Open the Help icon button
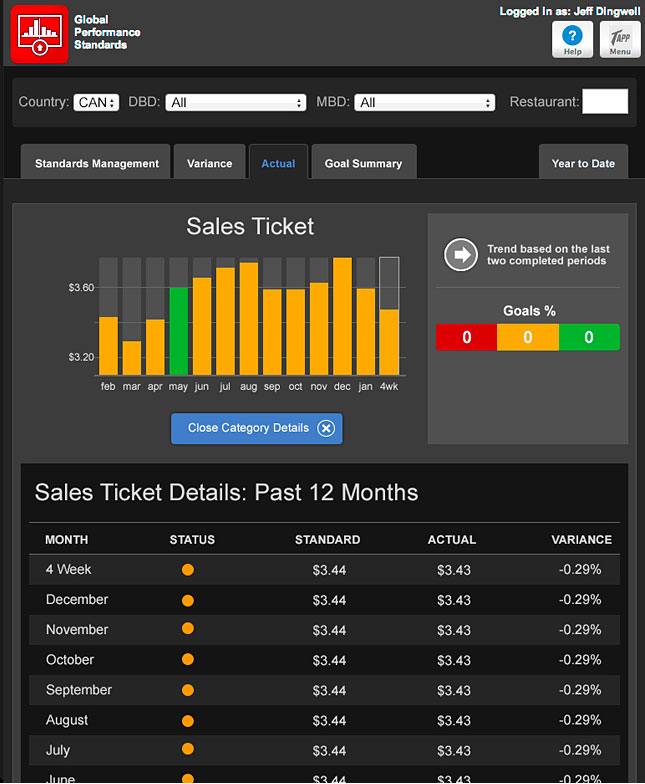645x784 pixels. [572, 39]
